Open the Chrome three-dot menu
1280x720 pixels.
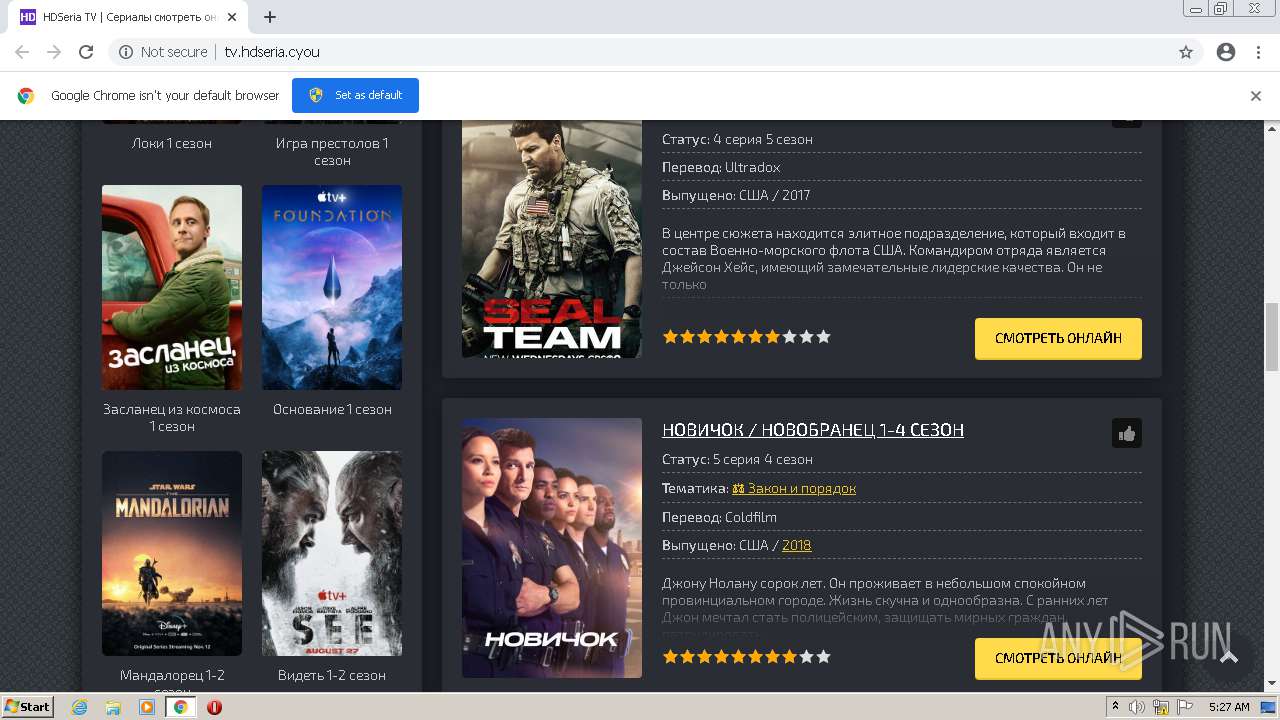point(1258,52)
